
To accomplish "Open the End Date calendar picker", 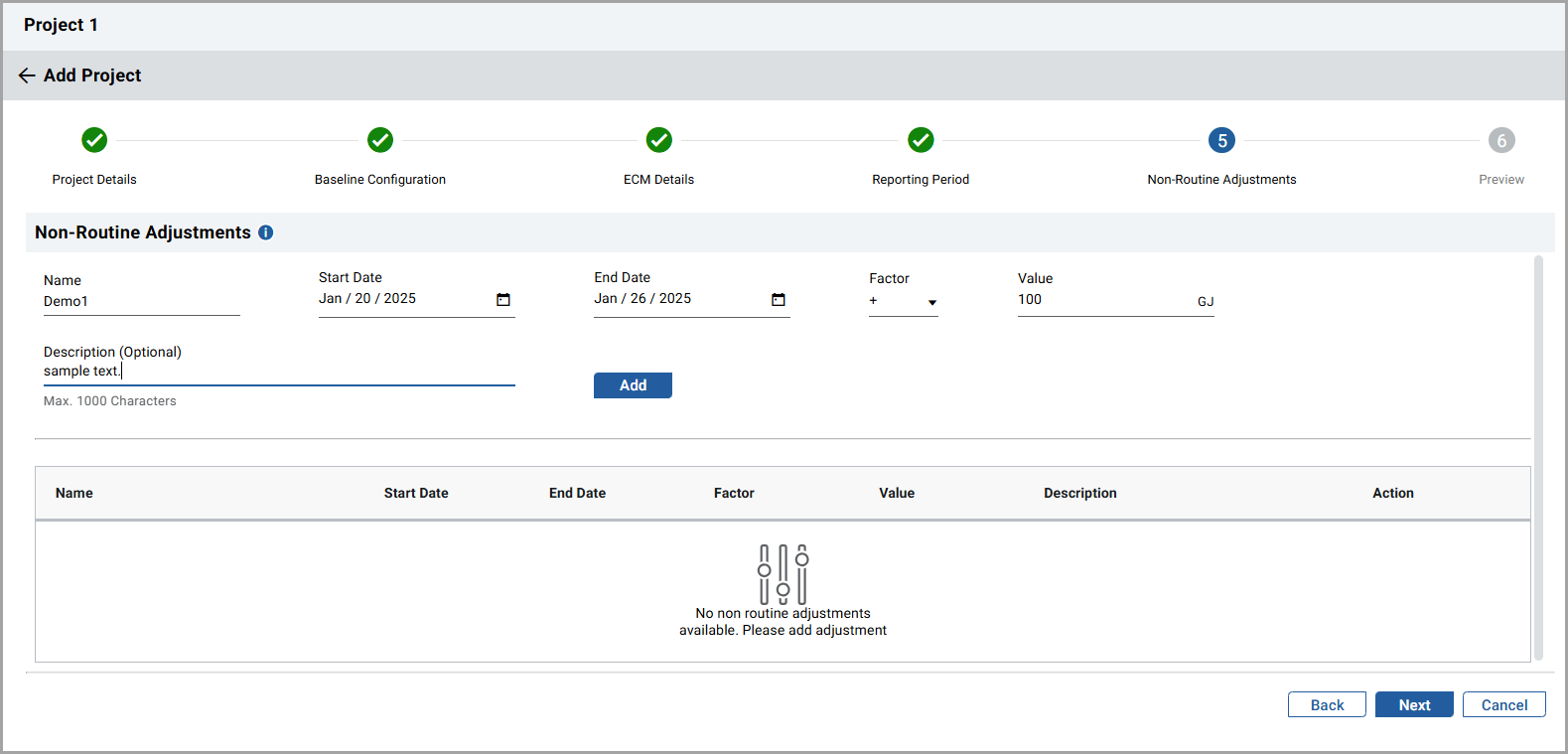I will coord(779,300).
